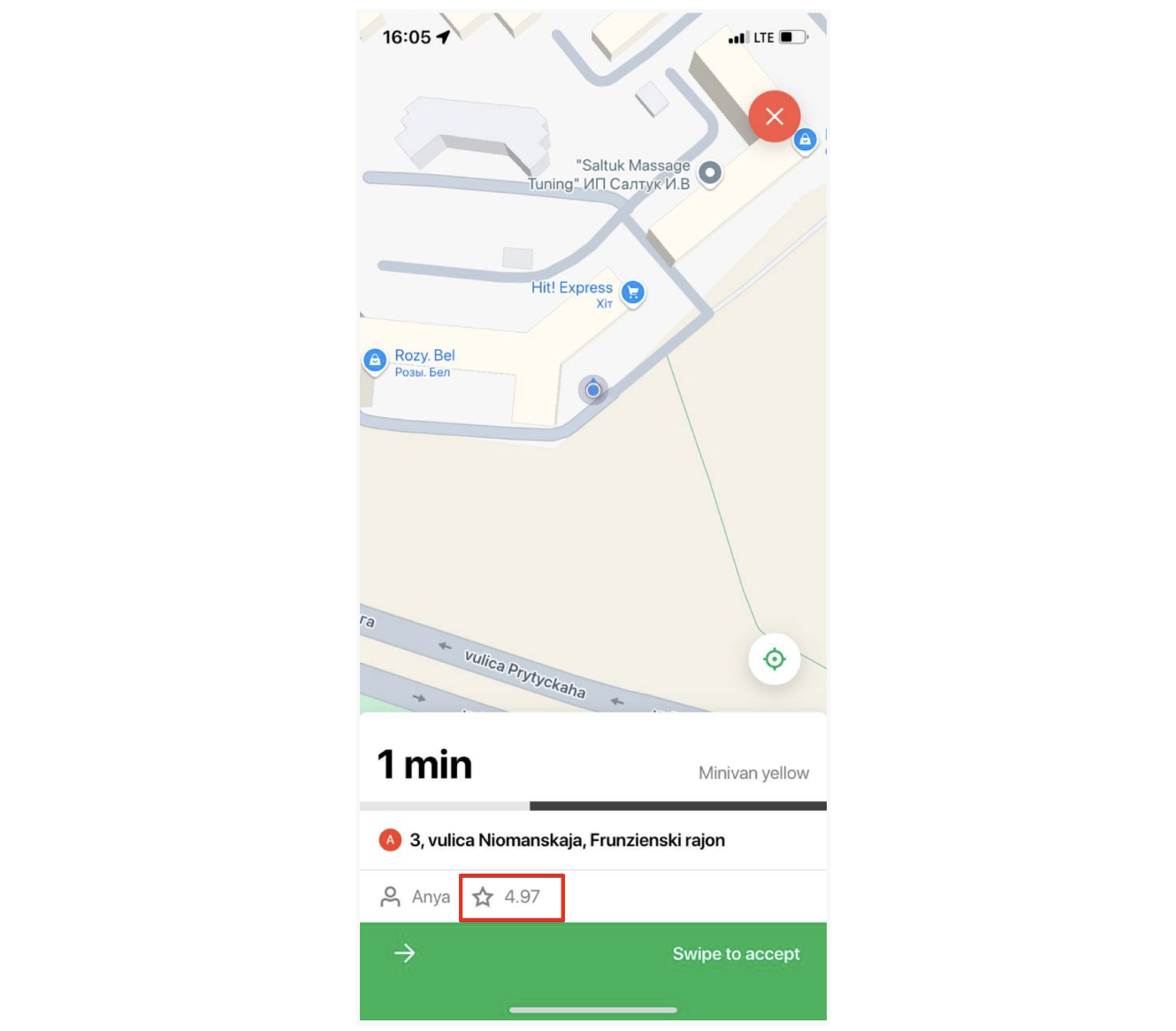The width and height of the screenshot is (1176, 1031).
Task: Recenter map with the green location icon
Action: pos(775,659)
